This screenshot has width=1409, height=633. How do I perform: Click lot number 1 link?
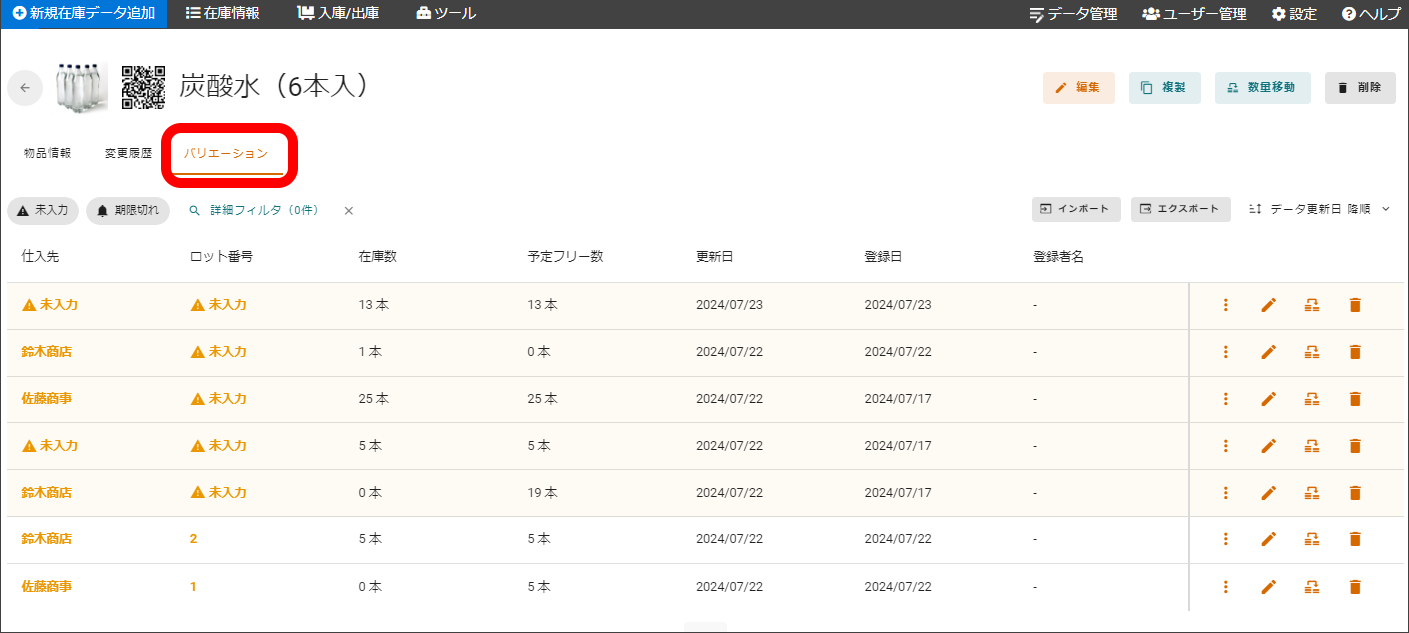[x=193, y=587]
